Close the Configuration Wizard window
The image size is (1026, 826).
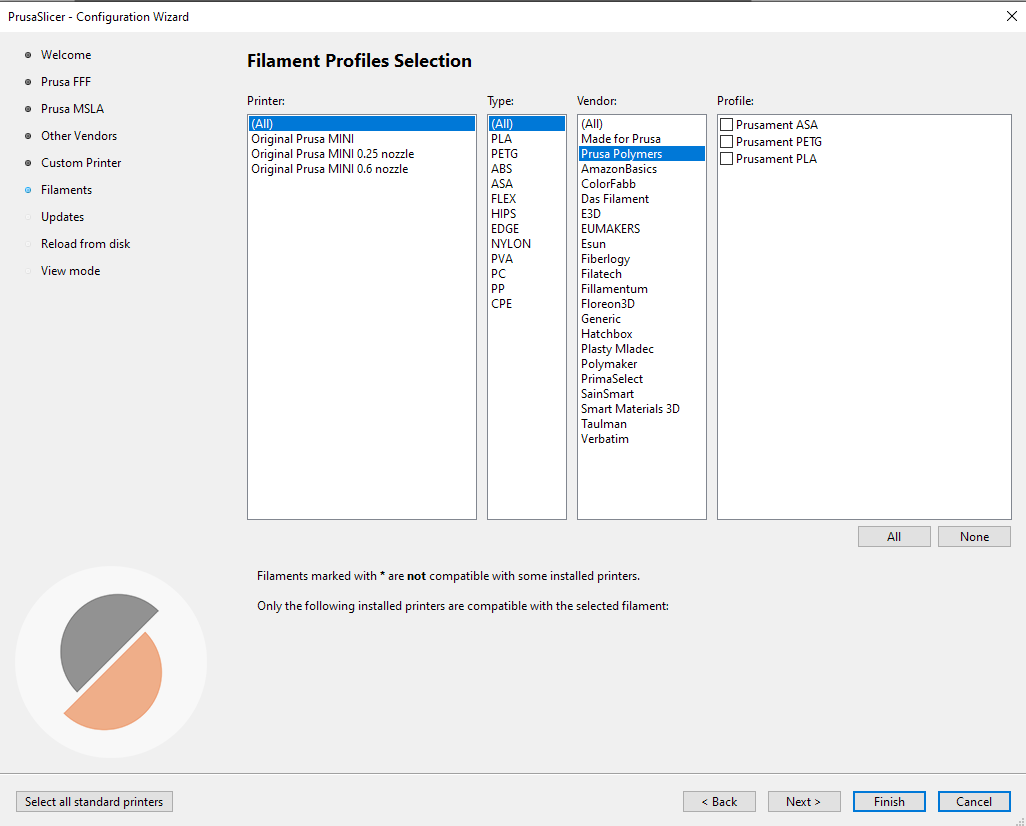[1012, 16]
